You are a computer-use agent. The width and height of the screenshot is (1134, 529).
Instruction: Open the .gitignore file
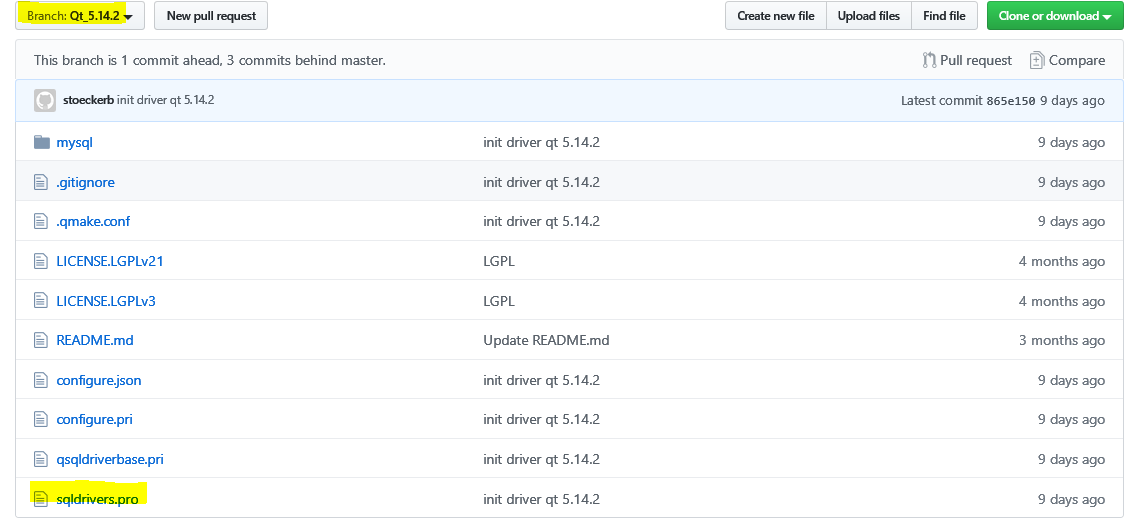pos(85,182)
